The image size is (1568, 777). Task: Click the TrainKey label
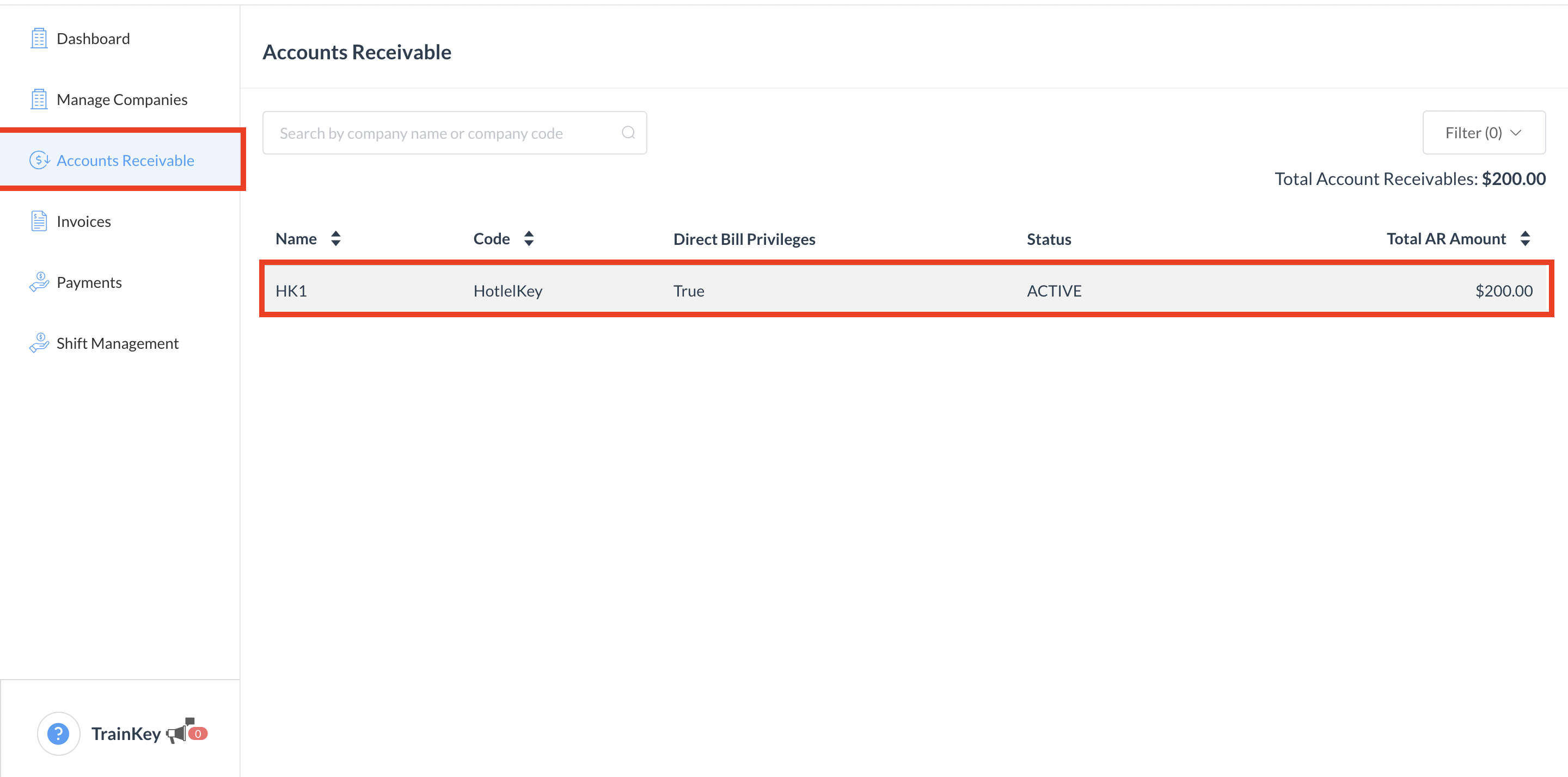coord(126,734)
